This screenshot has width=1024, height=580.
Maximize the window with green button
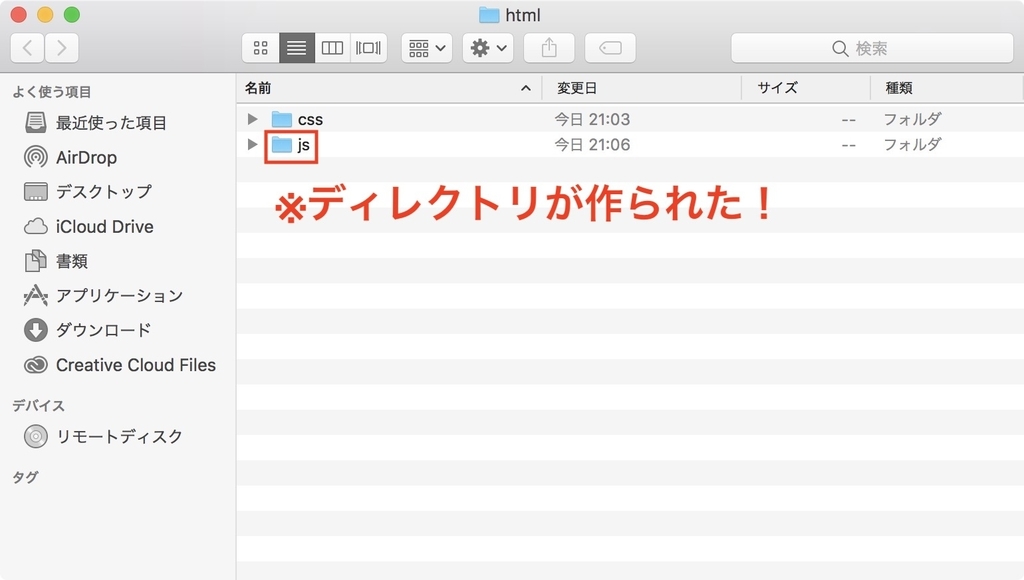72,14
